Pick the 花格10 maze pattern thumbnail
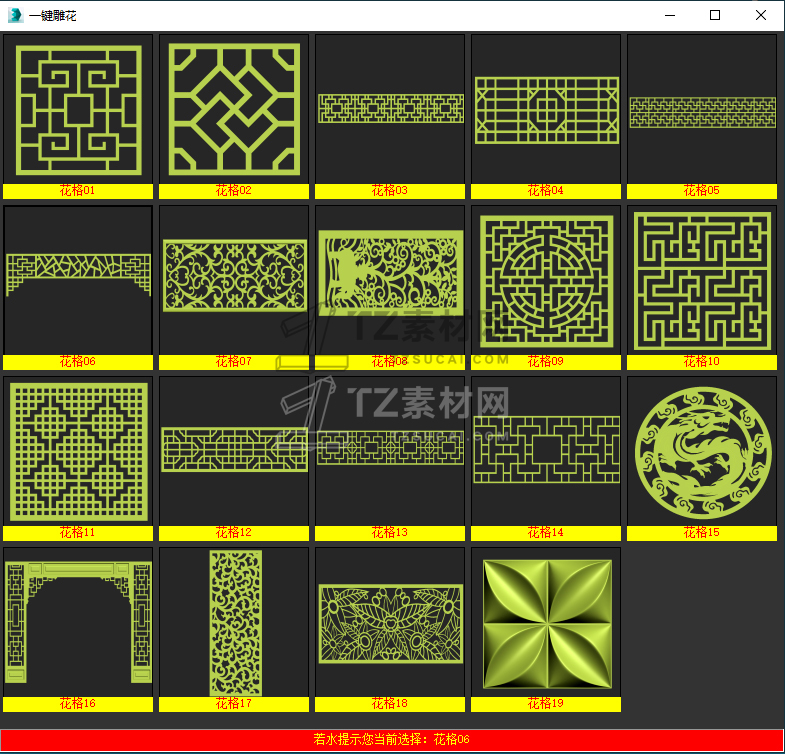 702,280
